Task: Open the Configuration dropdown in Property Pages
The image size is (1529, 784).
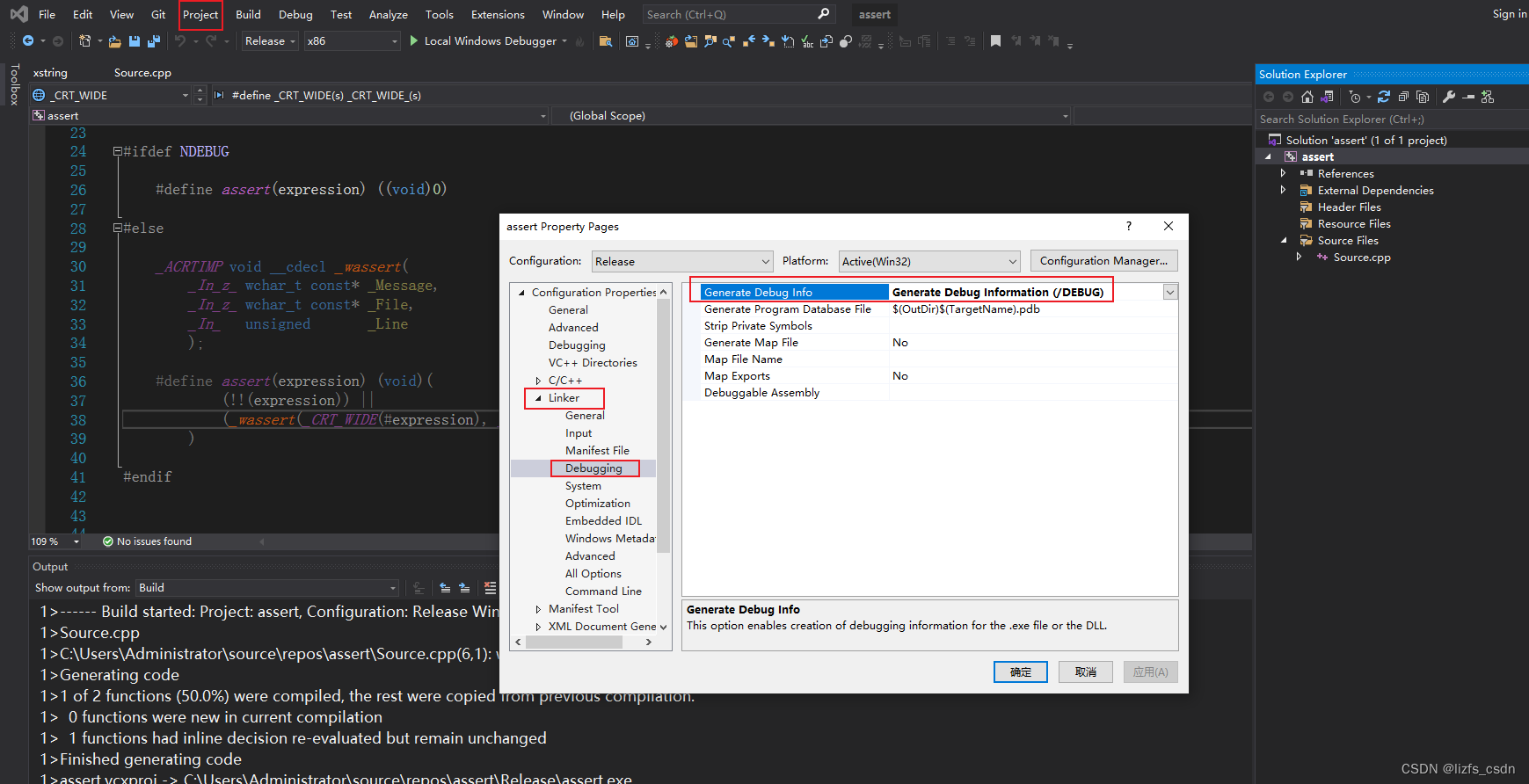Action: point(682,261)
